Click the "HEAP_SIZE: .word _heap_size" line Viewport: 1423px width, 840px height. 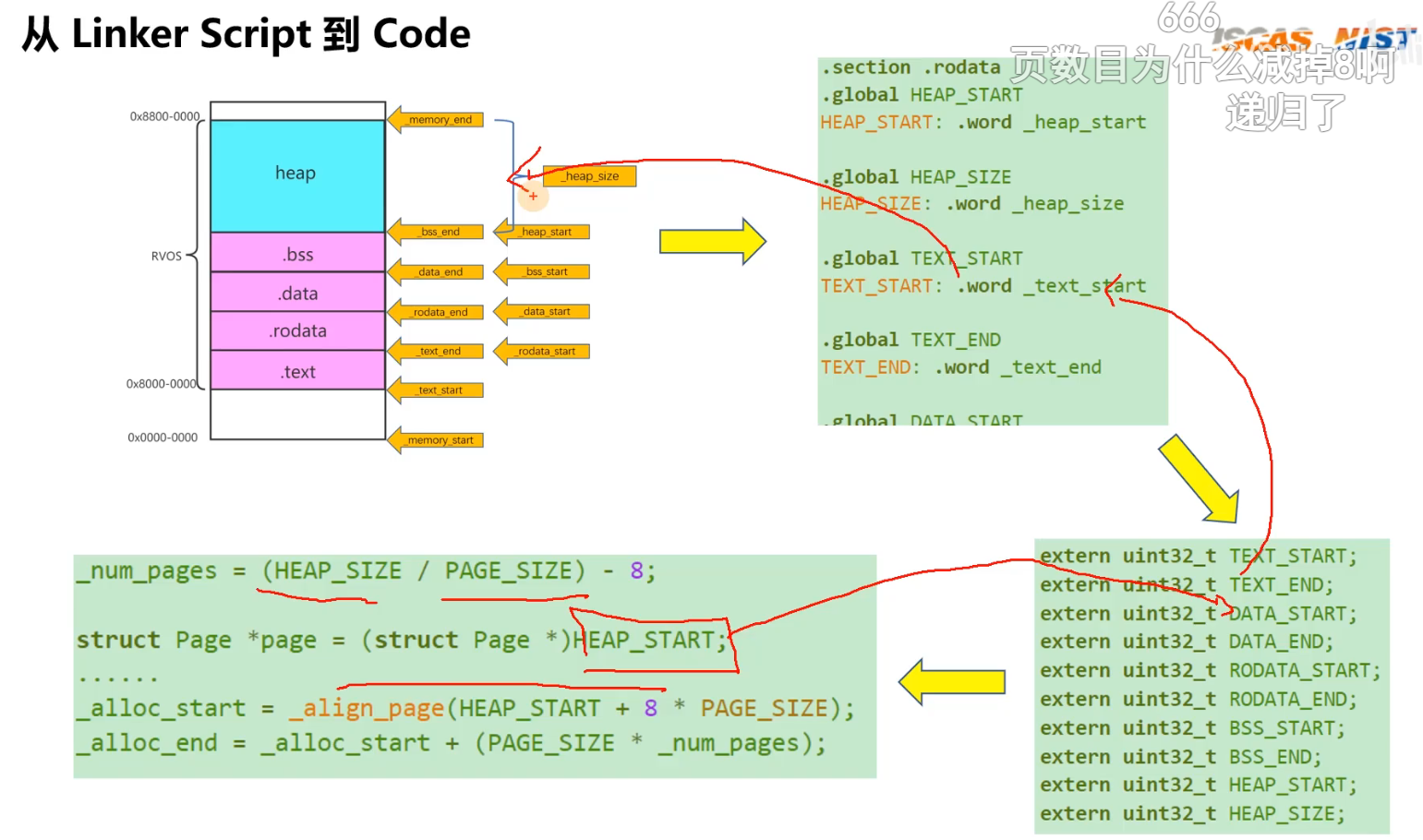[x=972, y=203]
